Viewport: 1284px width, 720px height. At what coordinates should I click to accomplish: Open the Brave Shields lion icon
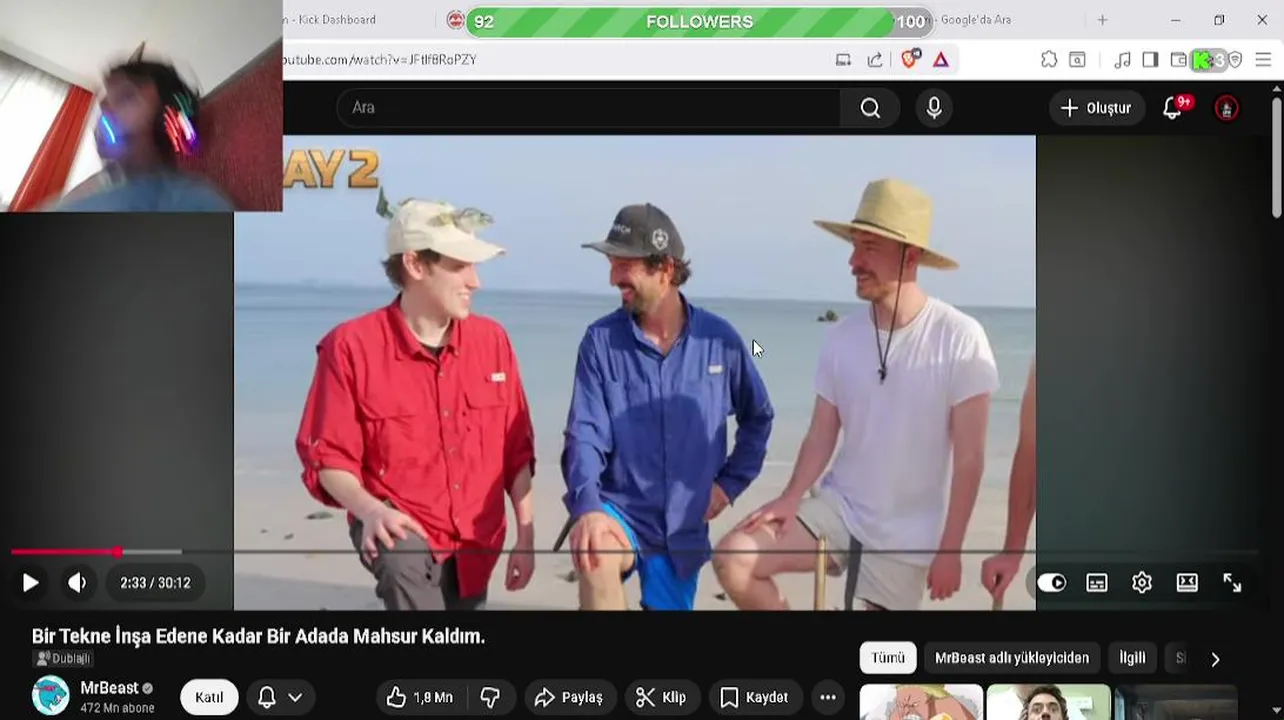click(909, 59)
